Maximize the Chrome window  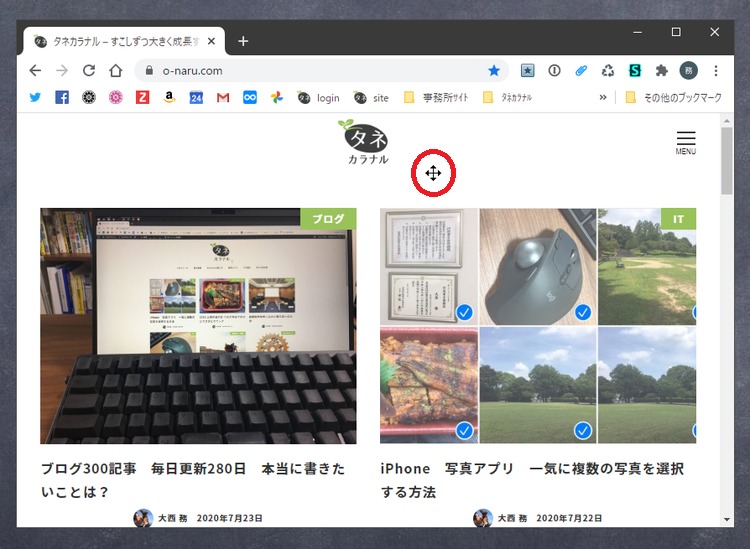click(x=676, y=32)
